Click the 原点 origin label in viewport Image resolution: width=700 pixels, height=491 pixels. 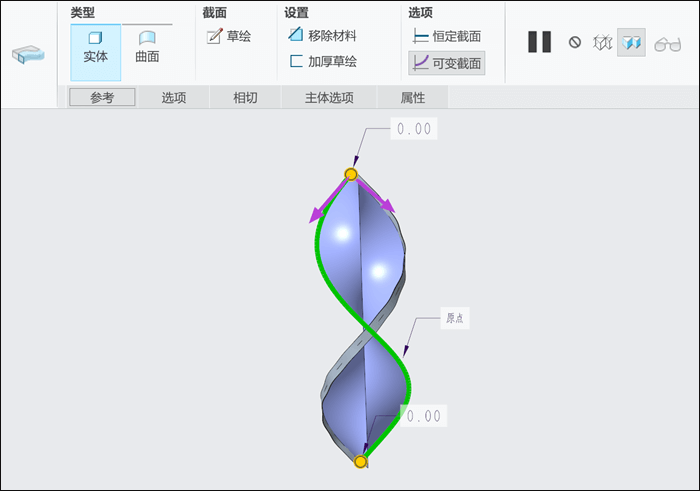[x=454, y=318]
